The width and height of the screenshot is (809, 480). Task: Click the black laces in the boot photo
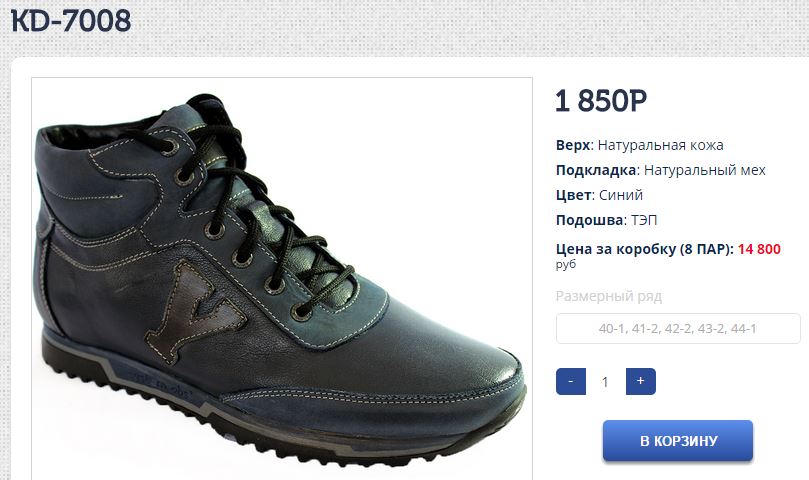pyautogui.click(x=248, y=206)
